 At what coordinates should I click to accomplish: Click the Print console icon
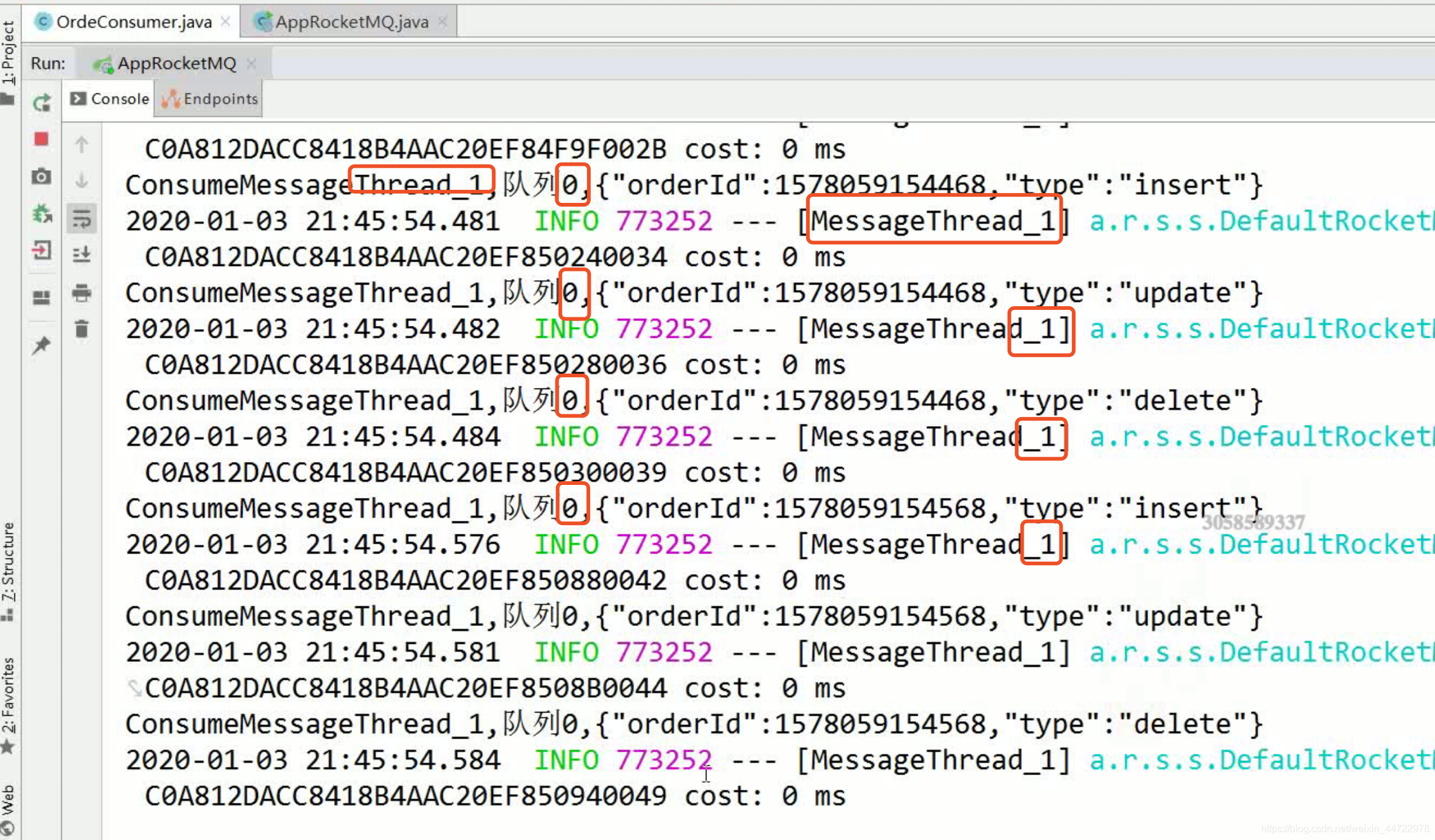82,292
